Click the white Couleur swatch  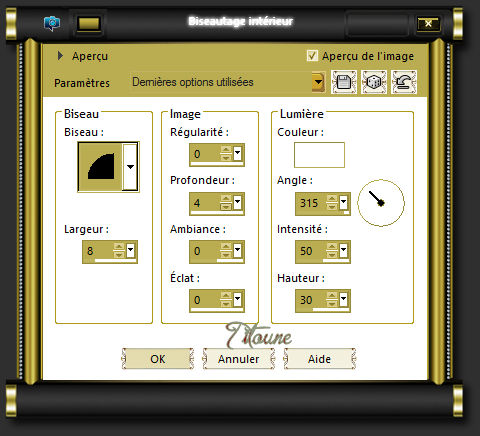[x=319, y=155]
